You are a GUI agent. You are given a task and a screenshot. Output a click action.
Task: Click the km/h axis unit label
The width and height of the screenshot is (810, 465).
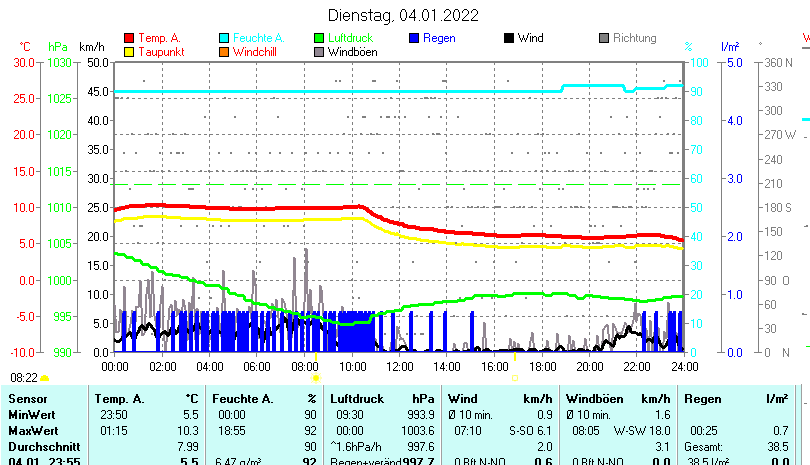[x=90, y=47]
